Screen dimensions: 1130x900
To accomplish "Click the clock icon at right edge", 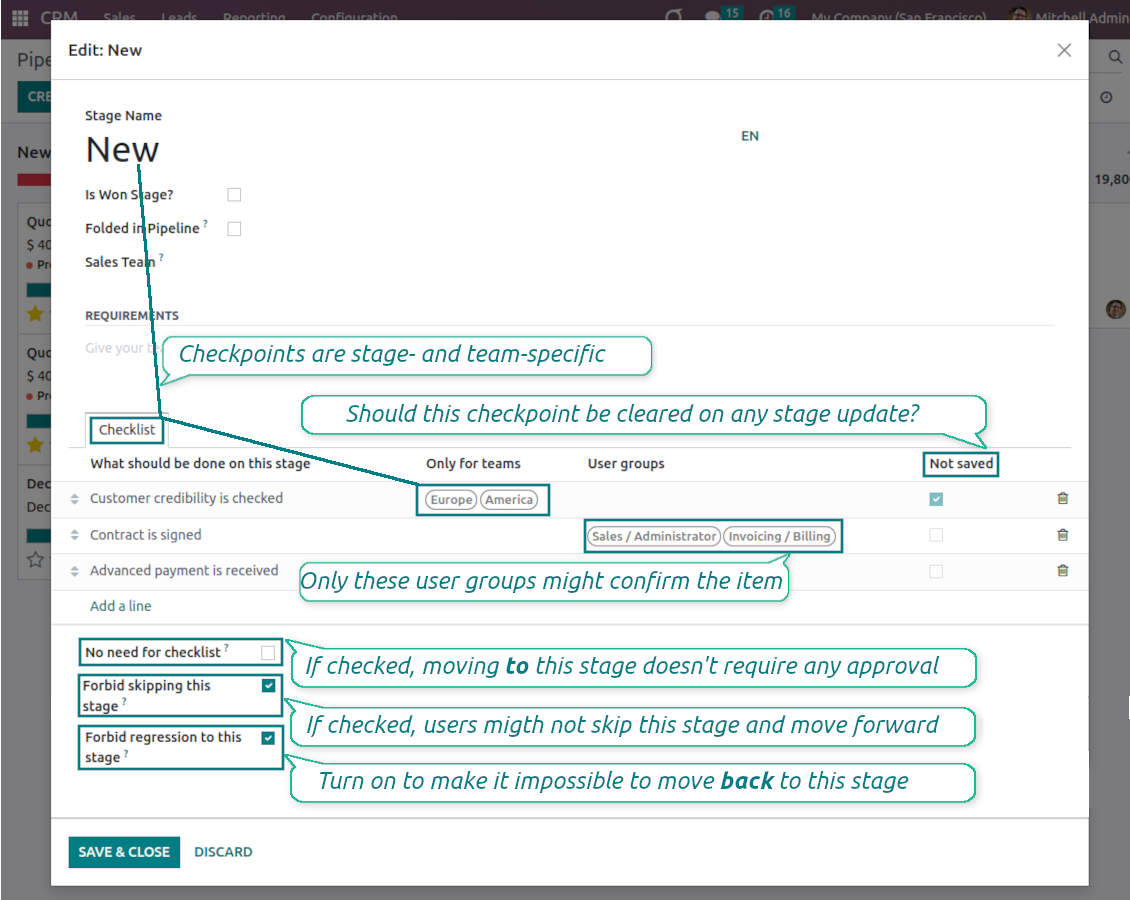I will pyautogui.click(x=1106, y=97).
